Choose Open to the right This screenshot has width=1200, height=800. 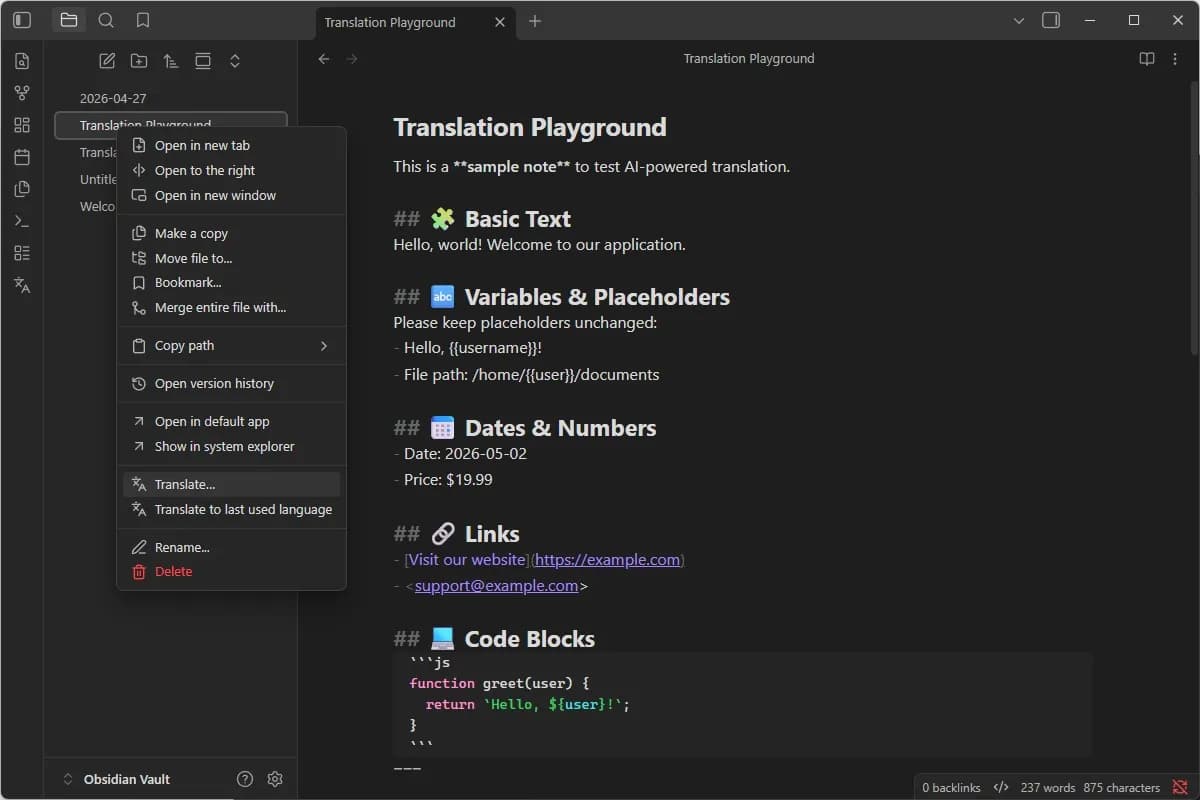(x=231, y=170)
